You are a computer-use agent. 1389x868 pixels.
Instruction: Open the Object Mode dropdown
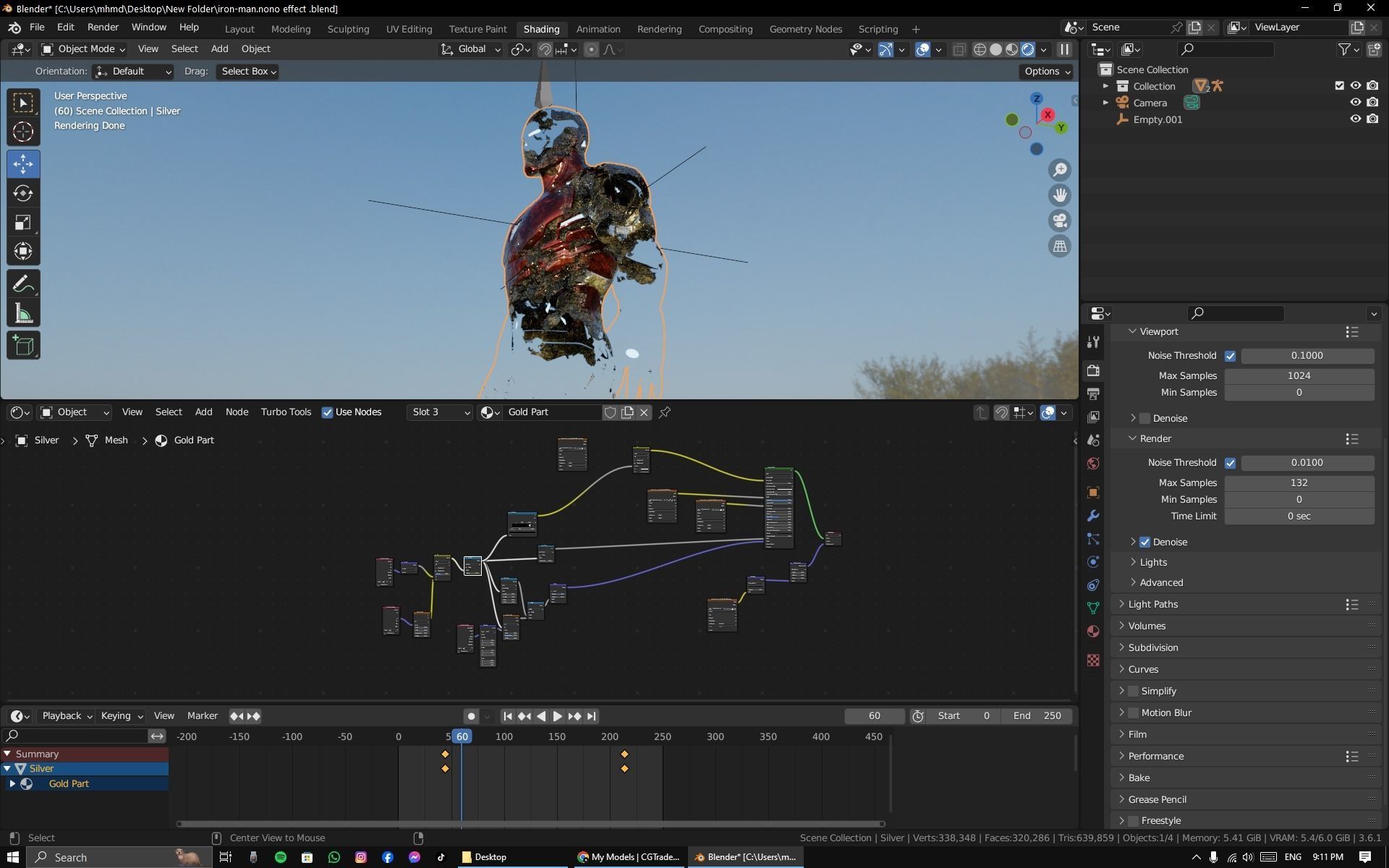pos(83,49)
